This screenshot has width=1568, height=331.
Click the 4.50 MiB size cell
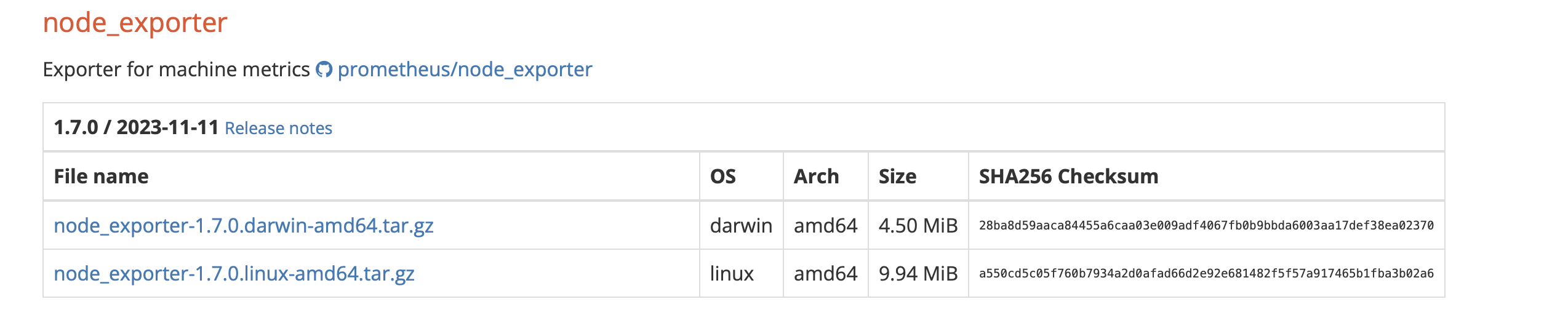(918, 226)
